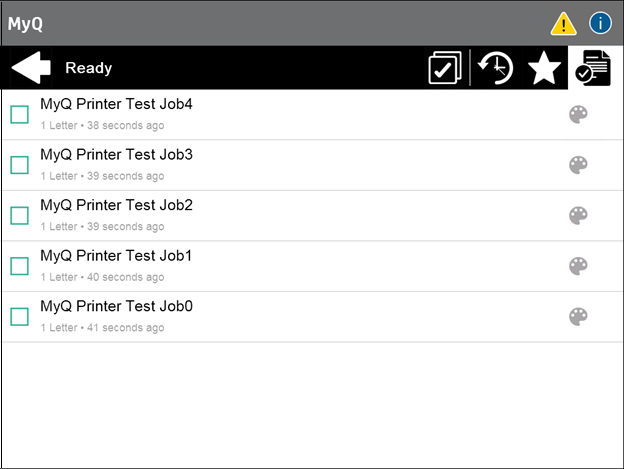The image size is (624, 469).
Task: Click color palette icon for Test Job3
Action: [578, 165]
